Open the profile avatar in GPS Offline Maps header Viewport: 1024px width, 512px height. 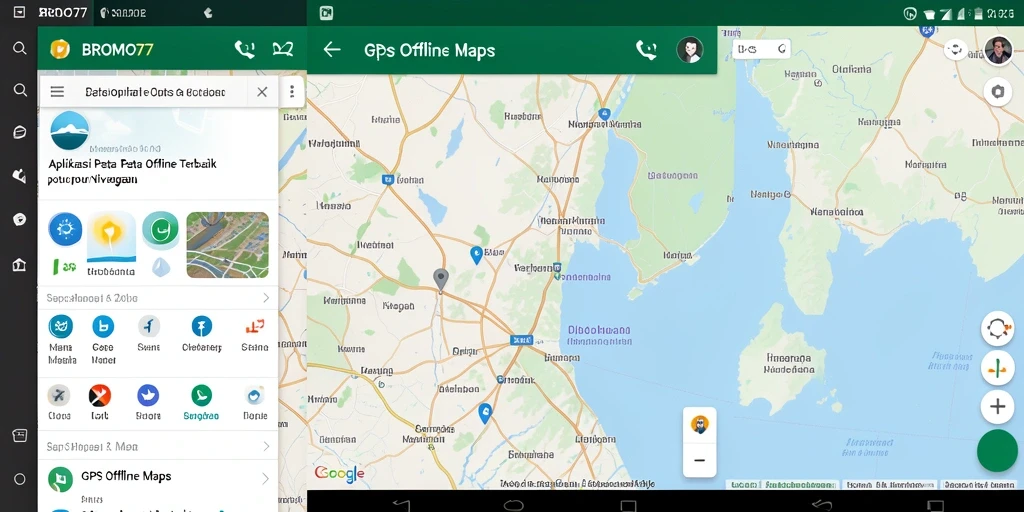pyautogui.click(x=690, y=50)
